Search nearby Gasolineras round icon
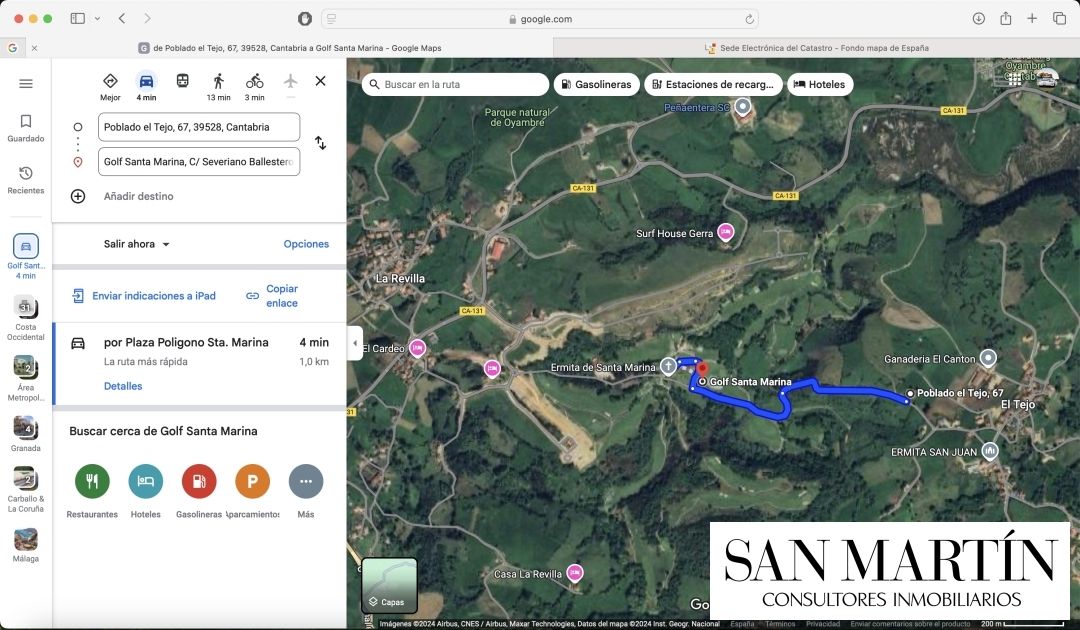The height and width of the screenshot is (630, 1080). click(x=199, y=481)
